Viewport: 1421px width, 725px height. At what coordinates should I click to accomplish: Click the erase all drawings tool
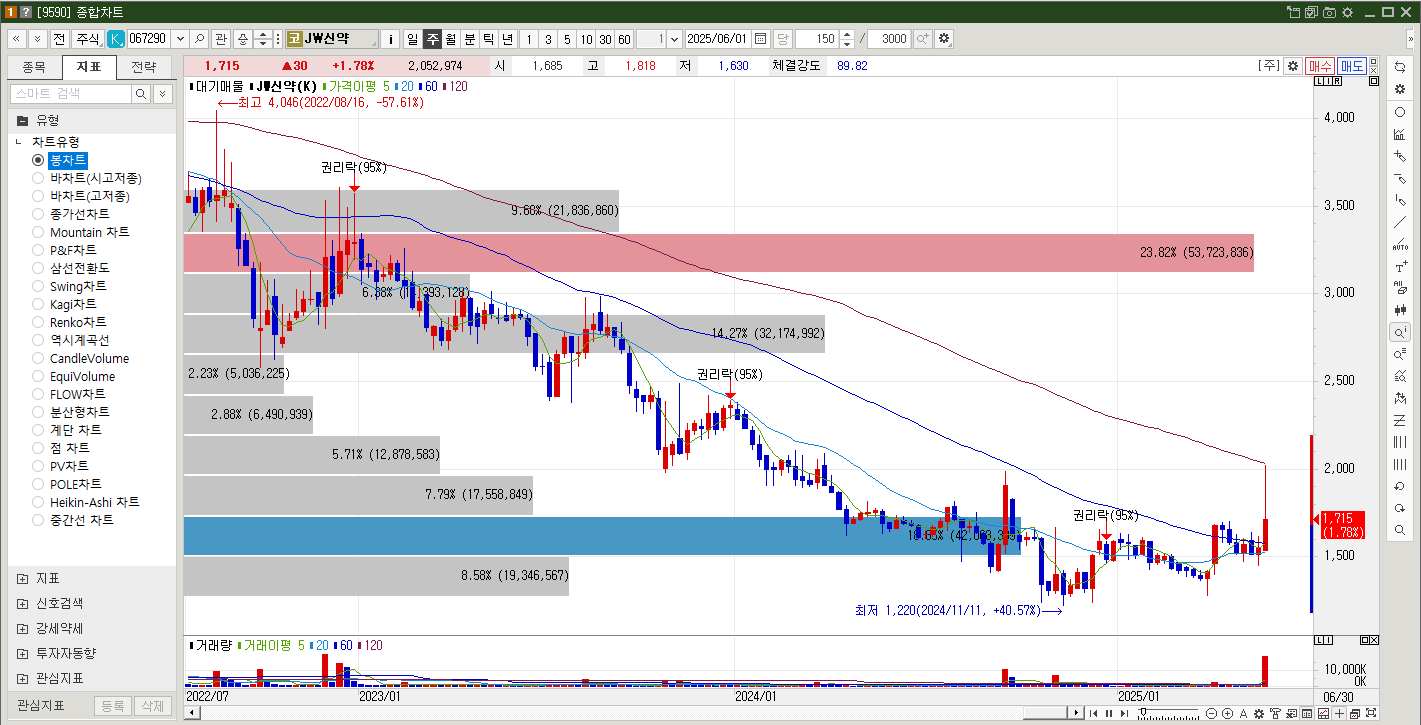[x=1400, y=288]
